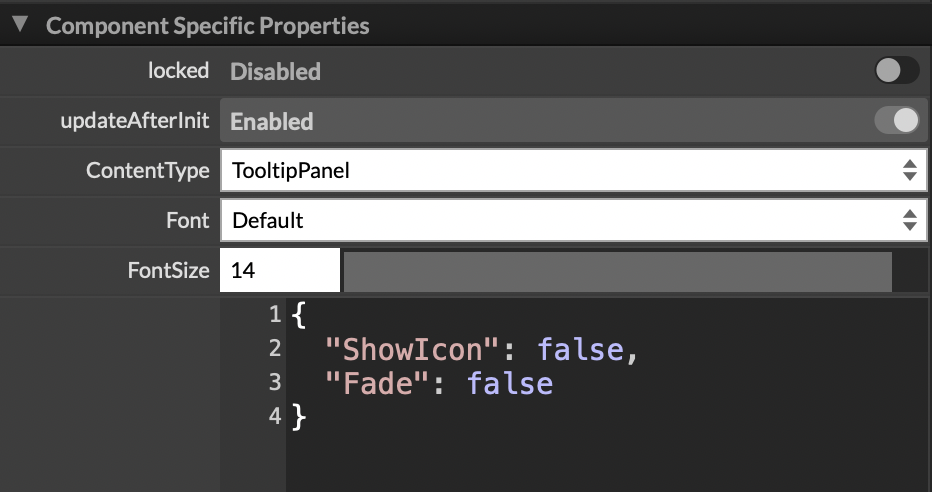Click line number 3 in the editor gutter
The image size is (932, 492).
(275, 383)
